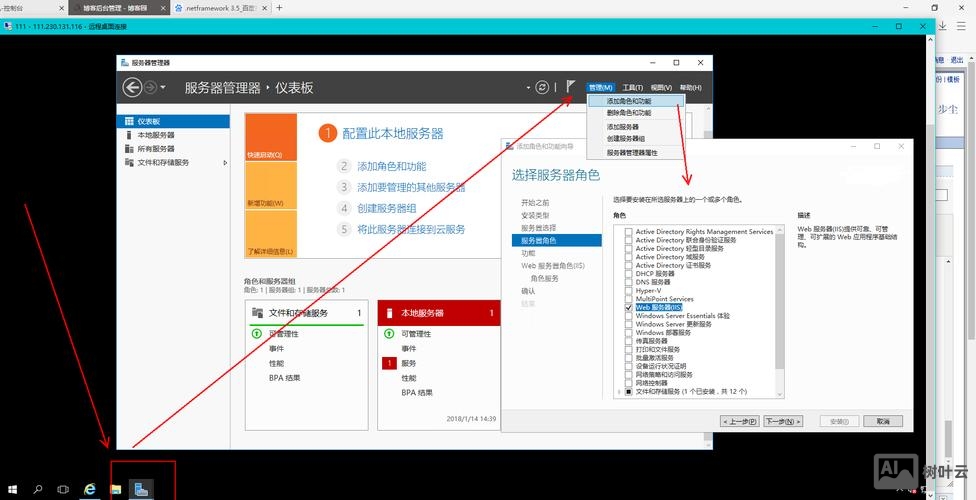Go to wizard step 确认
Screen dimensions: 976x500
[x=528, y=291]
